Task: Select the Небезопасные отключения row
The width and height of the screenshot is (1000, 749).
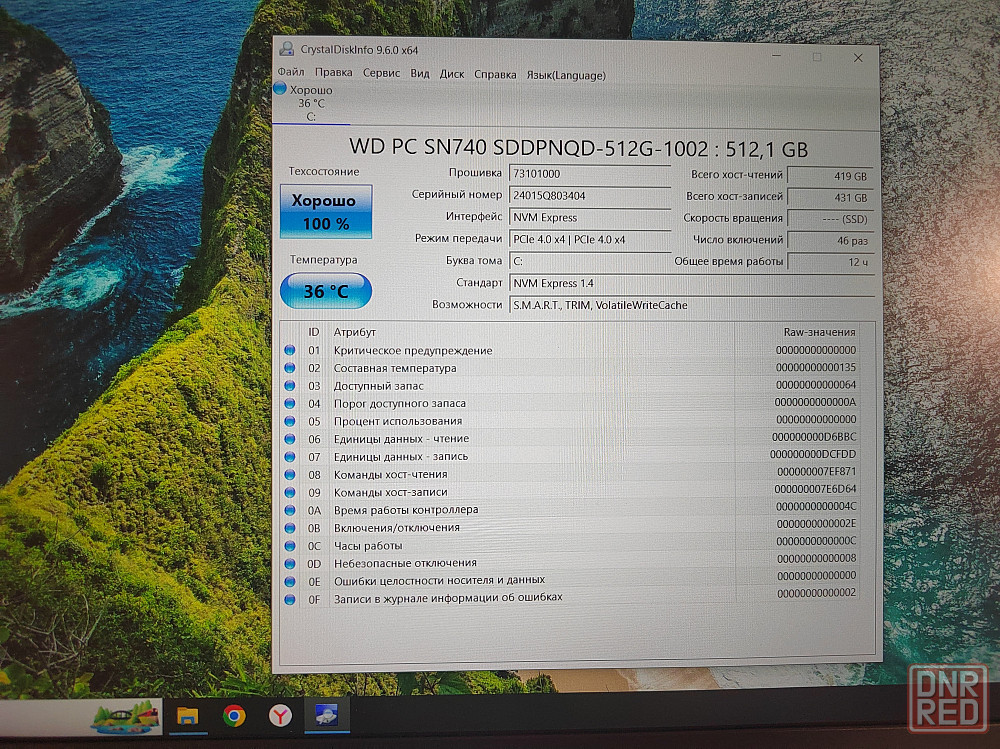Action: click(x=571, y=562)
